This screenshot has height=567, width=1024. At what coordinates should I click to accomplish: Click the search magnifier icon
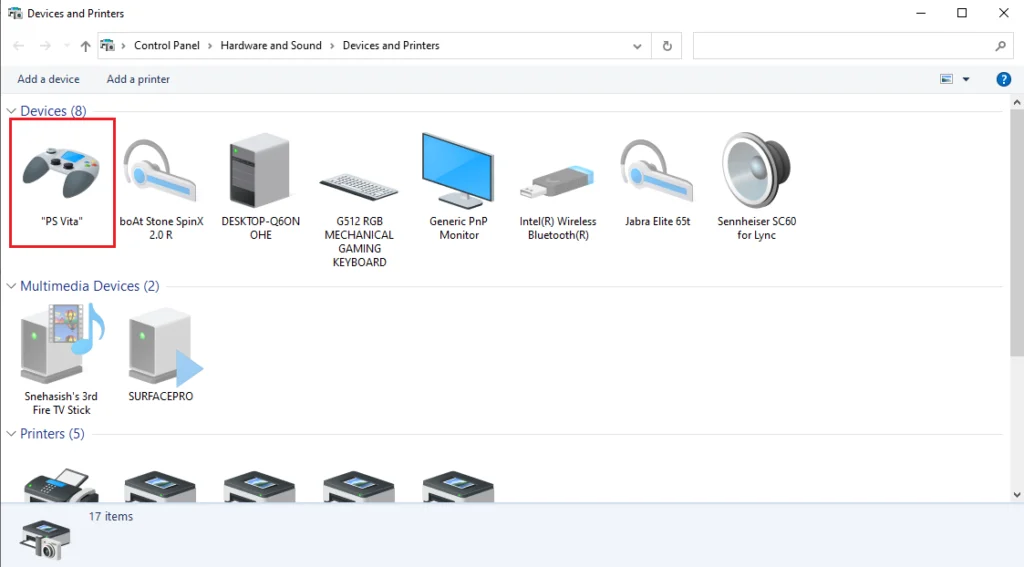(x=1000, y=46)
